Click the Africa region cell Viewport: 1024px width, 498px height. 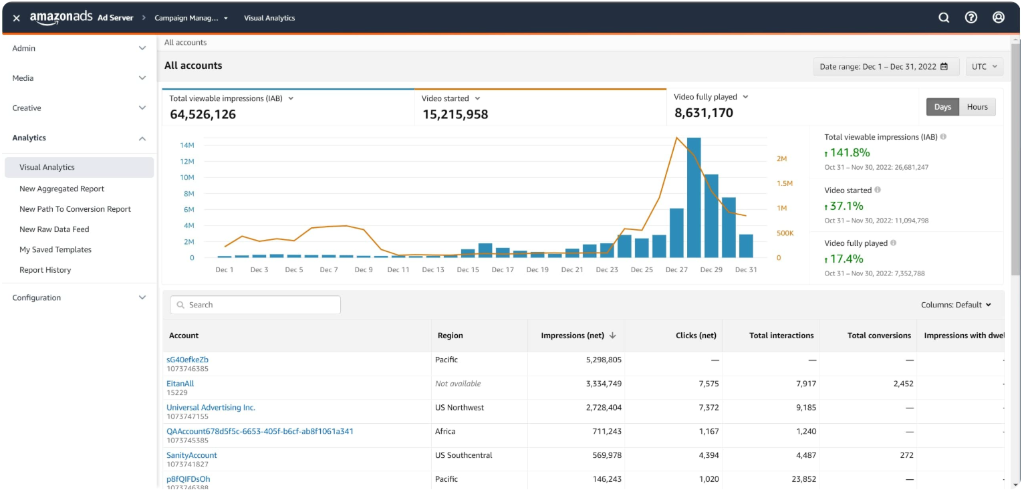(x=445, y=431)
